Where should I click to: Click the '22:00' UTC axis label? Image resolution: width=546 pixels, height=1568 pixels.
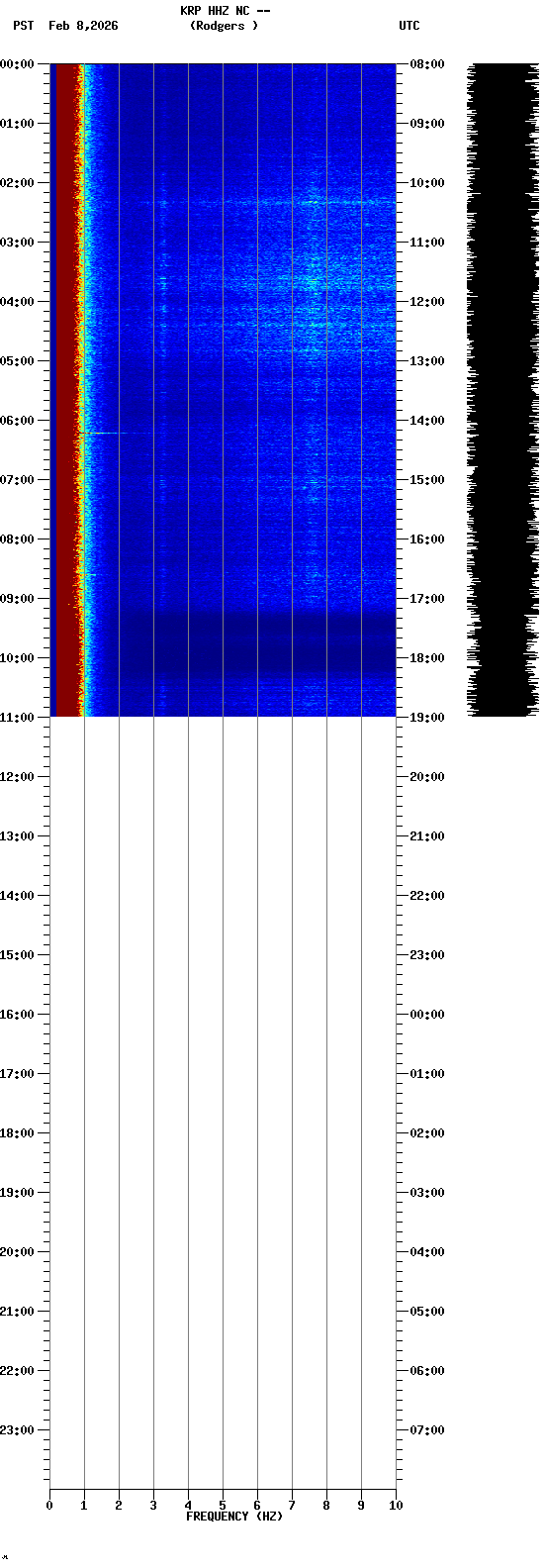[x=427, y=896]
